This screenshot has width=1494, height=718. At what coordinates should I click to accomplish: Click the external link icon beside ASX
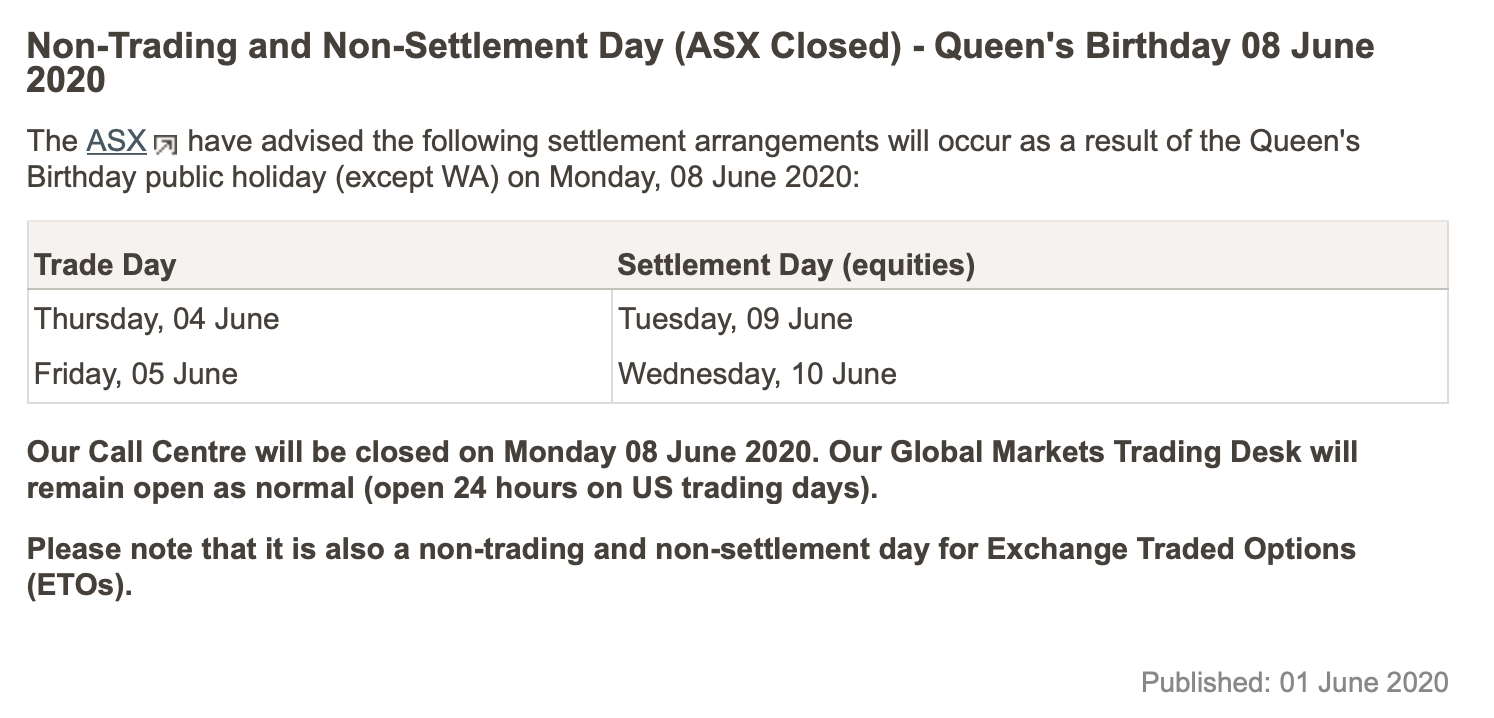[x=165, y=145]
